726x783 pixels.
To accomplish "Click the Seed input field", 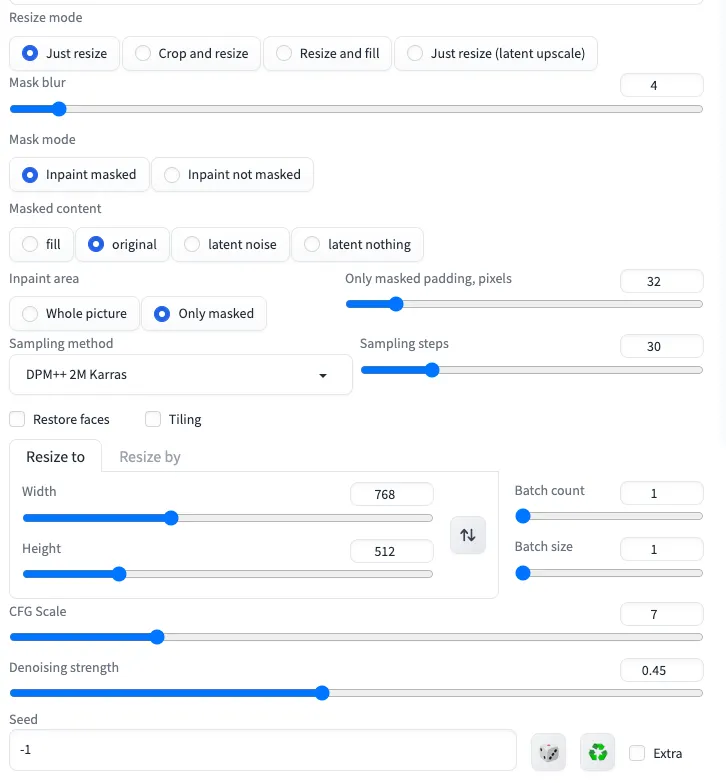I will [x=260, y=750].
